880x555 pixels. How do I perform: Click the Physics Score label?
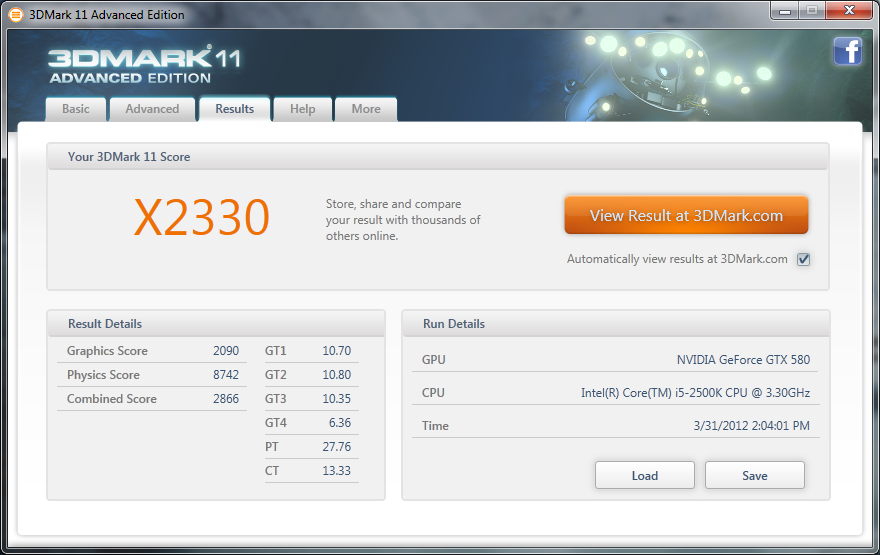103,375
